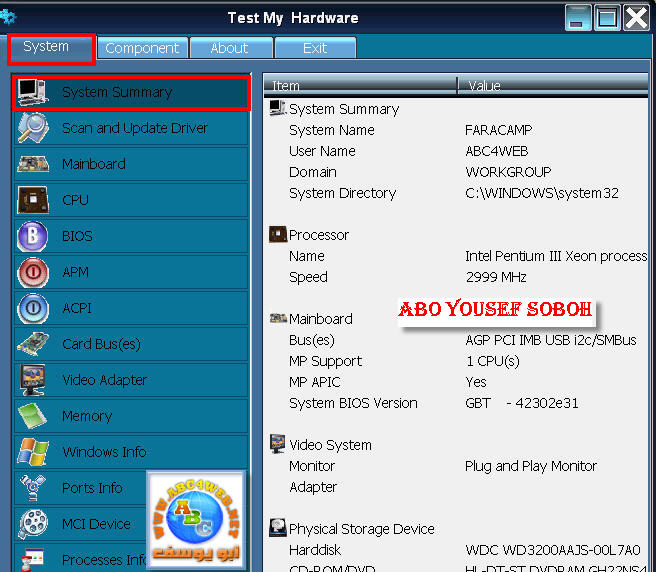Click the blue ACPI power icon
656x572 pixels.
tap(33, 308)
